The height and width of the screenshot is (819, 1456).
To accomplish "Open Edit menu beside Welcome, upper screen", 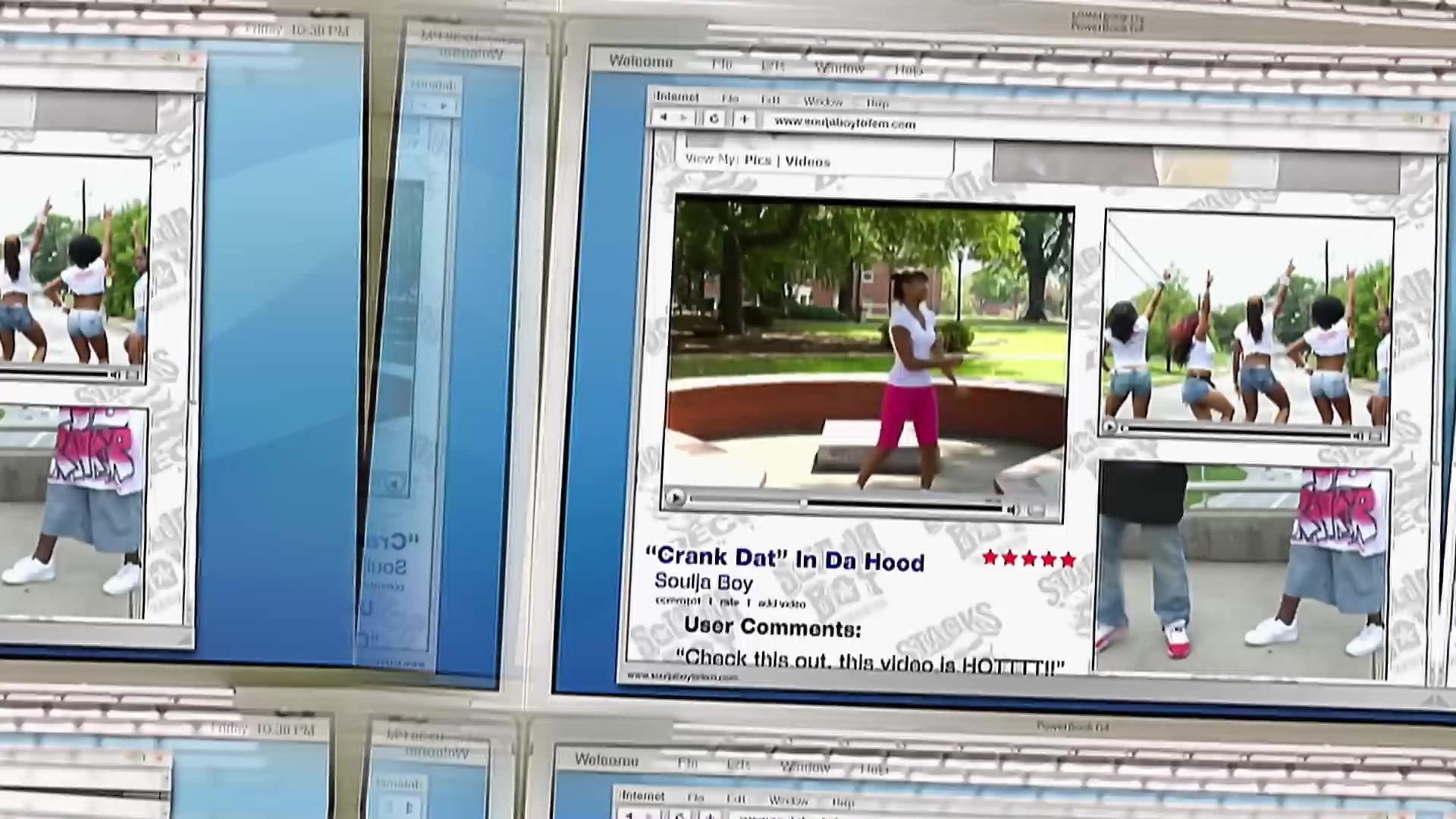I will click(x=772, y=66).
